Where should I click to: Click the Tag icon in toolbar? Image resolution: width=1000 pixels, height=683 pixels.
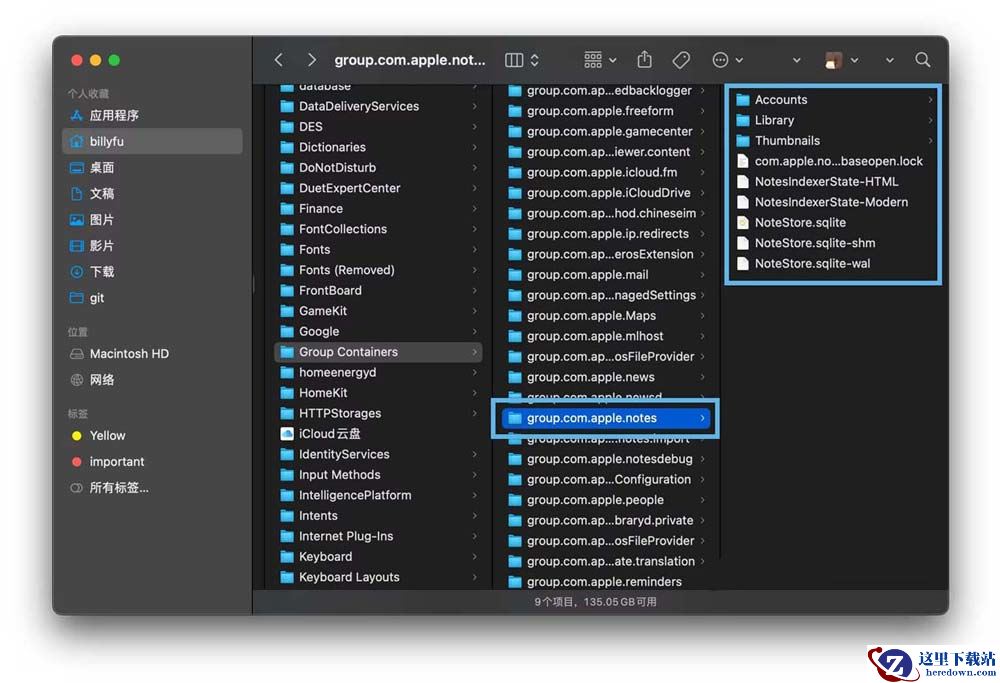pyautogui.click(x=680, y=60)
